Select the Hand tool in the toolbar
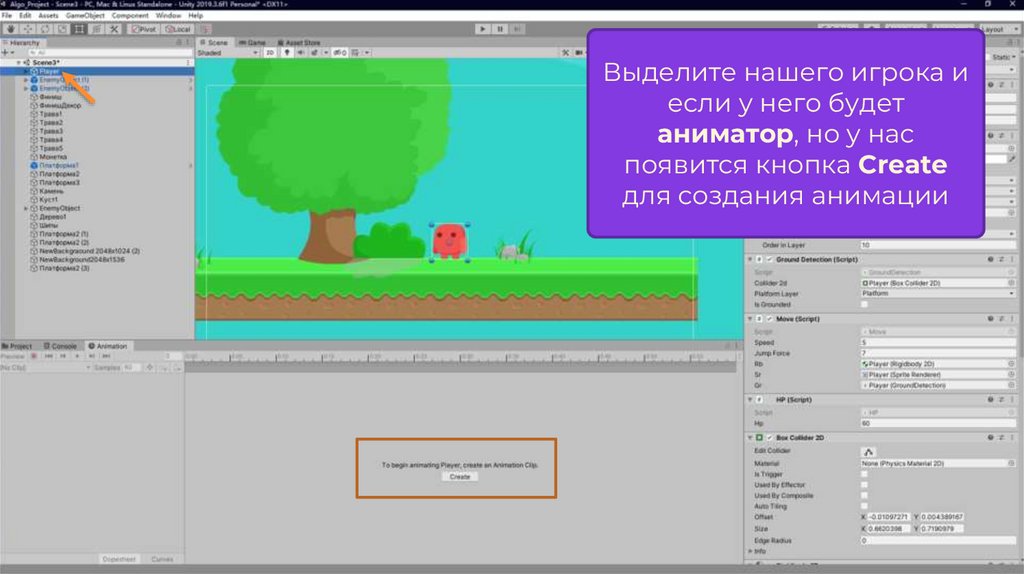 point(9,30)
